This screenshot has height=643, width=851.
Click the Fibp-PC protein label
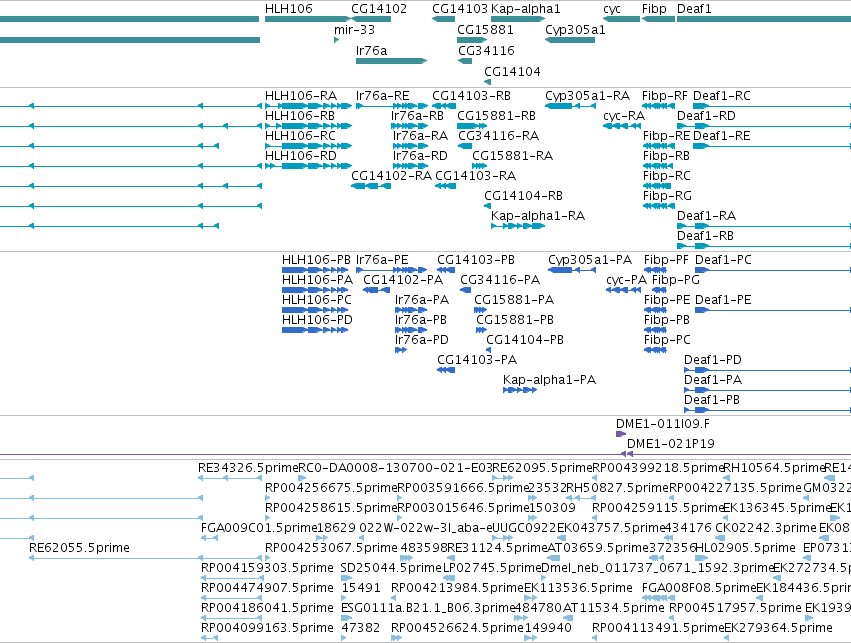point(667,340)
